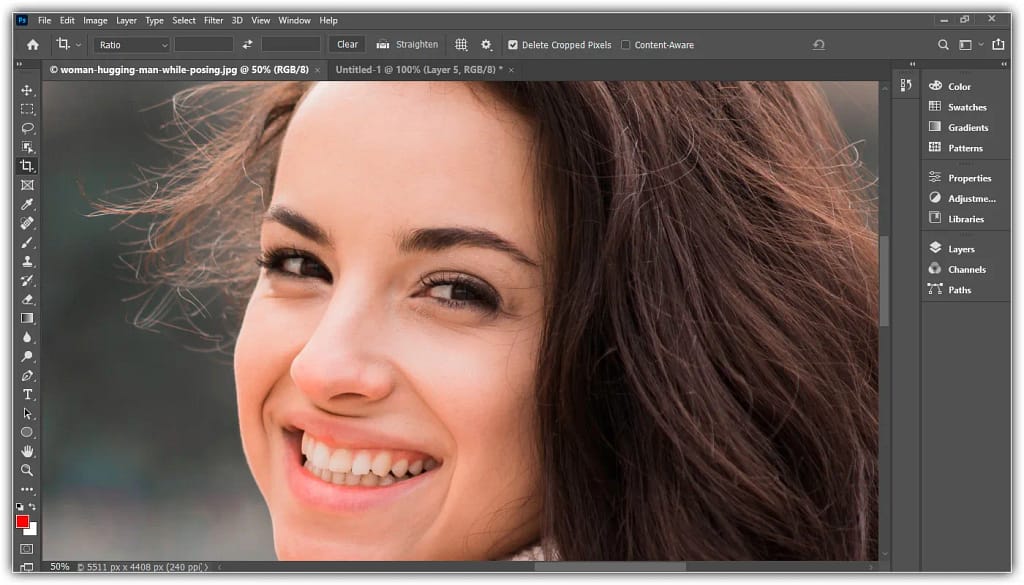The width and height of the screenshot is (1024, 585).
Task: Enable the Content-Aware checkbox
Action: pyautogui.click(x=625, y=44)
